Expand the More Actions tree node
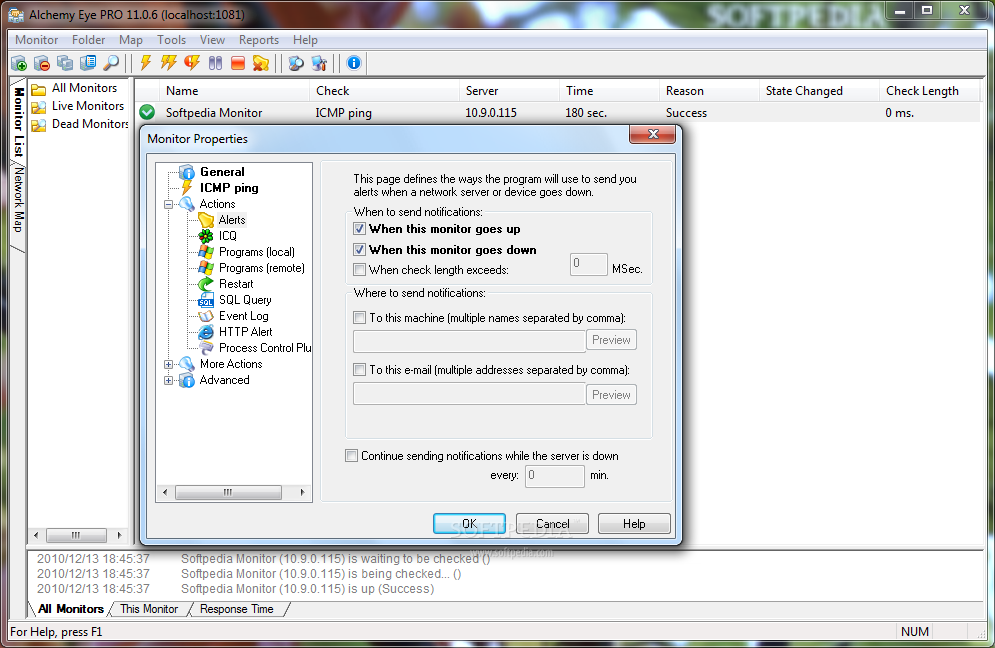The height and width of the screenshot is (648, 995). [168, 364]
